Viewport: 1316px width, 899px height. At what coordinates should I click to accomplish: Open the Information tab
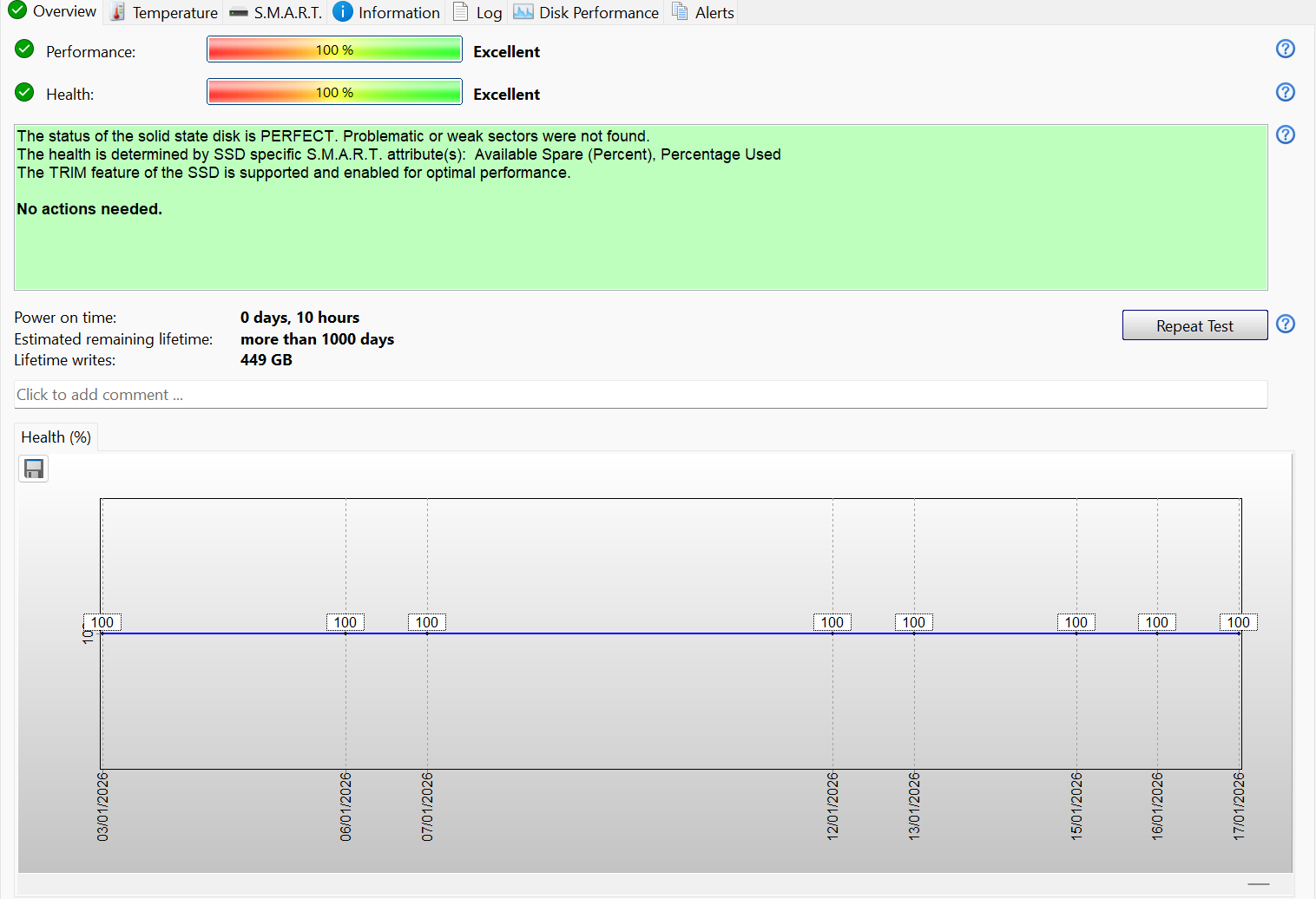click(387, 12)
